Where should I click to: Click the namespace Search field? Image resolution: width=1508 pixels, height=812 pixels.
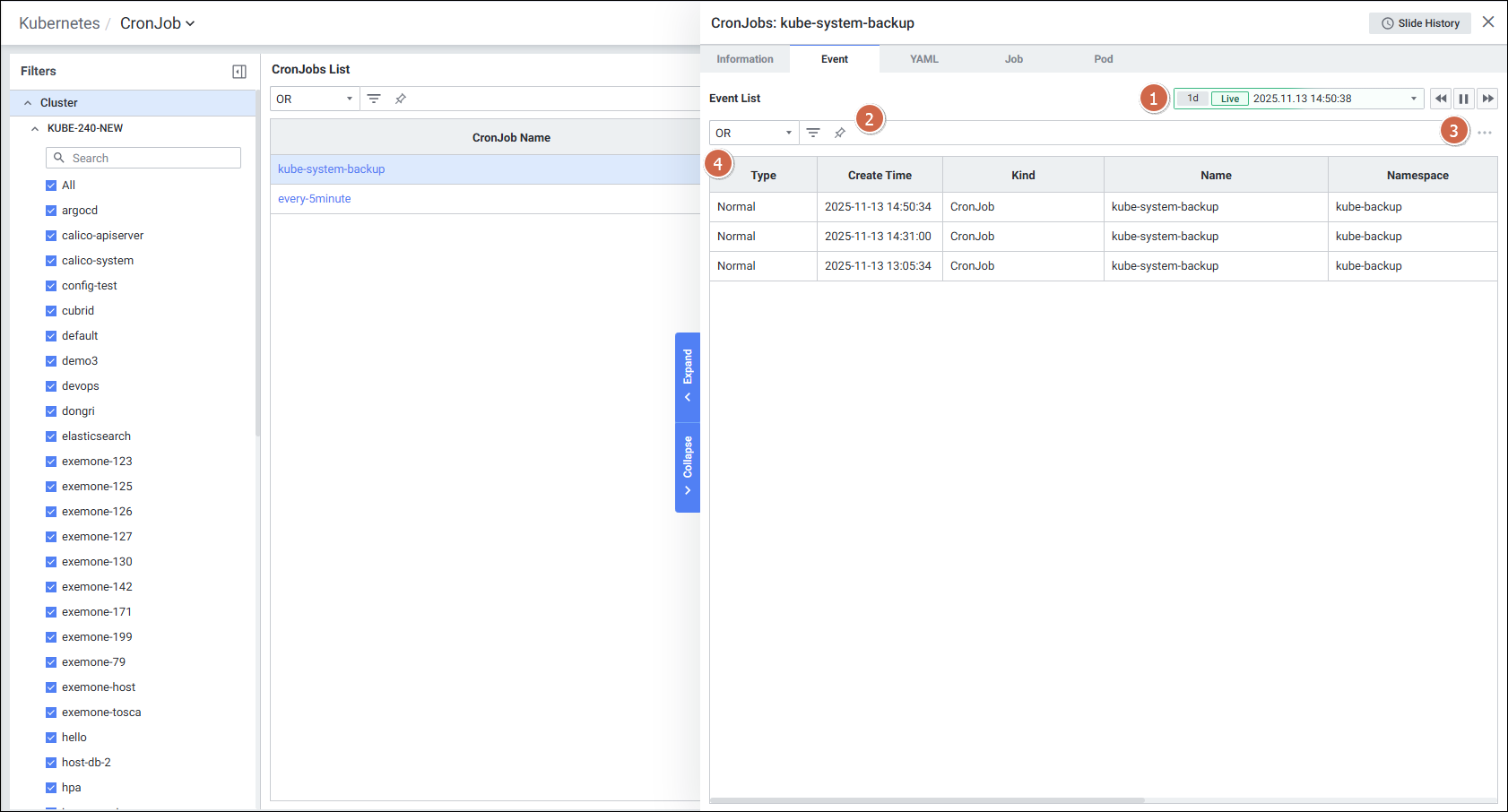pos(143,158)
